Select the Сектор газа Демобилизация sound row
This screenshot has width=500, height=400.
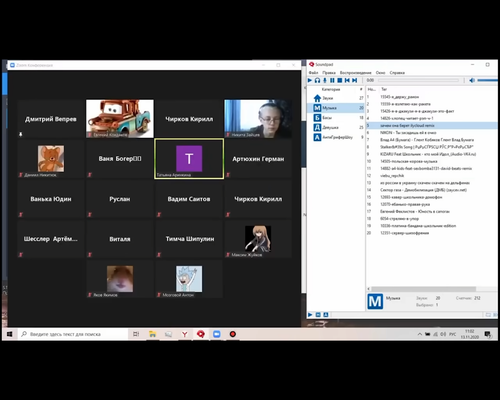tap(432, 190)
